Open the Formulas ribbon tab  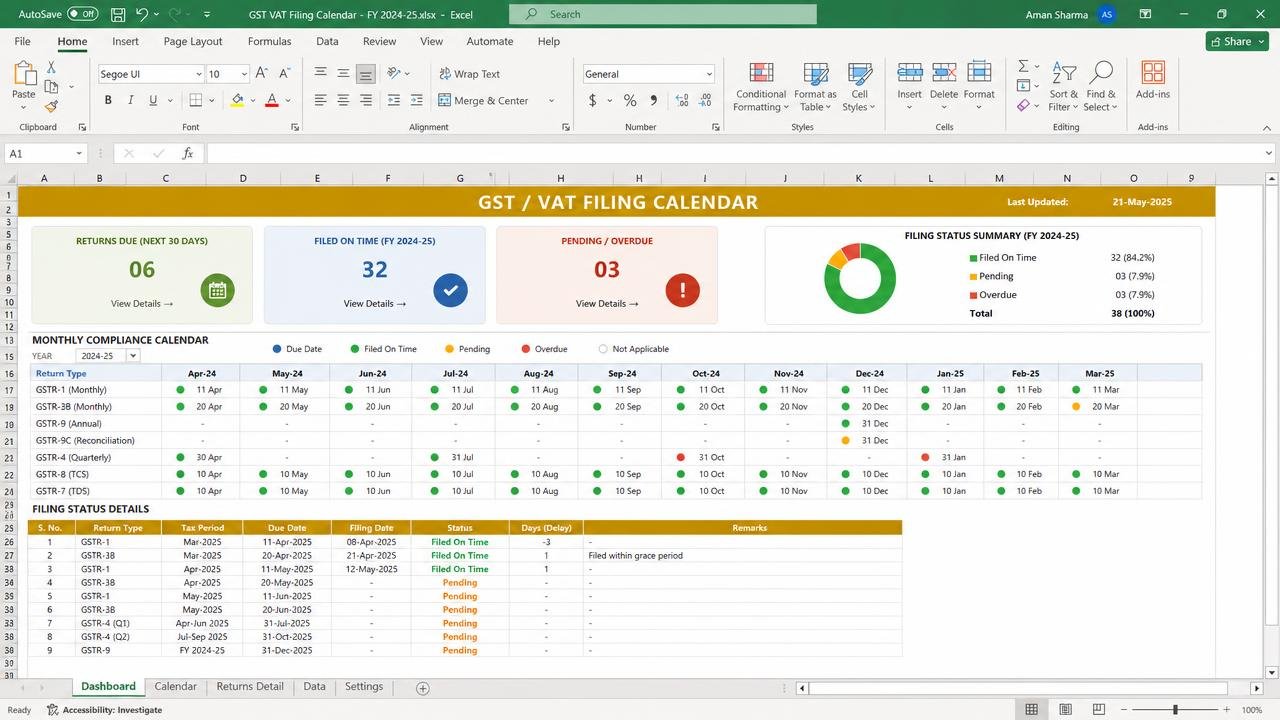pos(269,41)
